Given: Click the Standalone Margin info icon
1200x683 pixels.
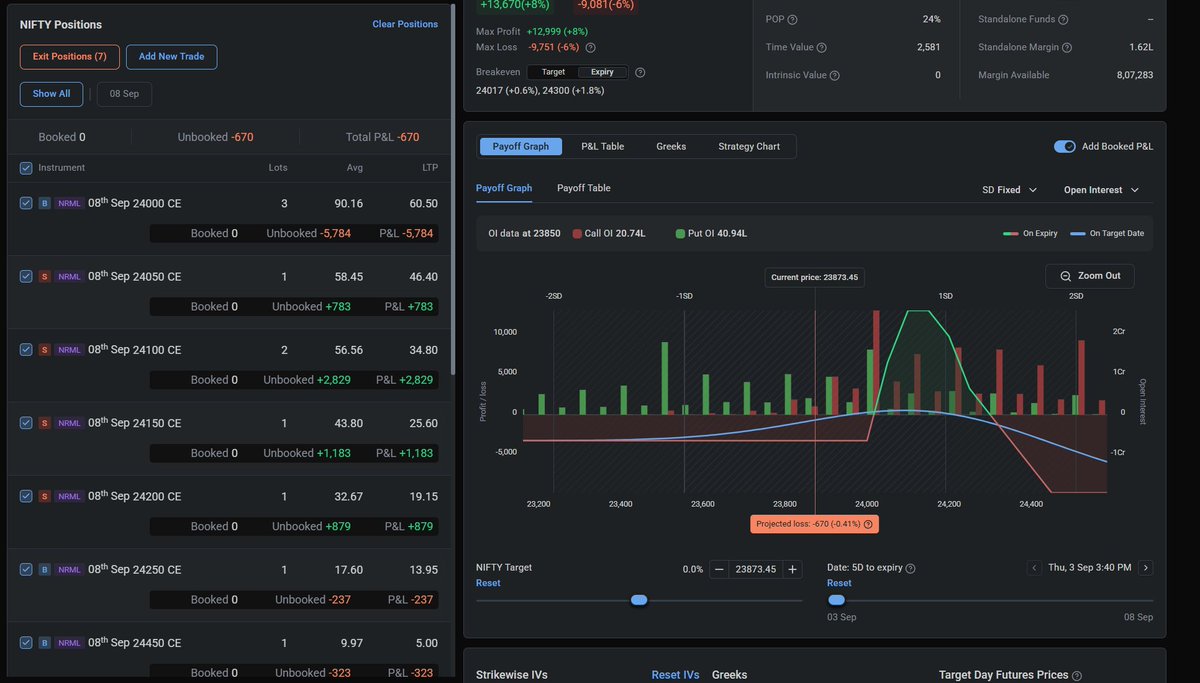Looking at the screenshot, I should (x=1067, y=47).
